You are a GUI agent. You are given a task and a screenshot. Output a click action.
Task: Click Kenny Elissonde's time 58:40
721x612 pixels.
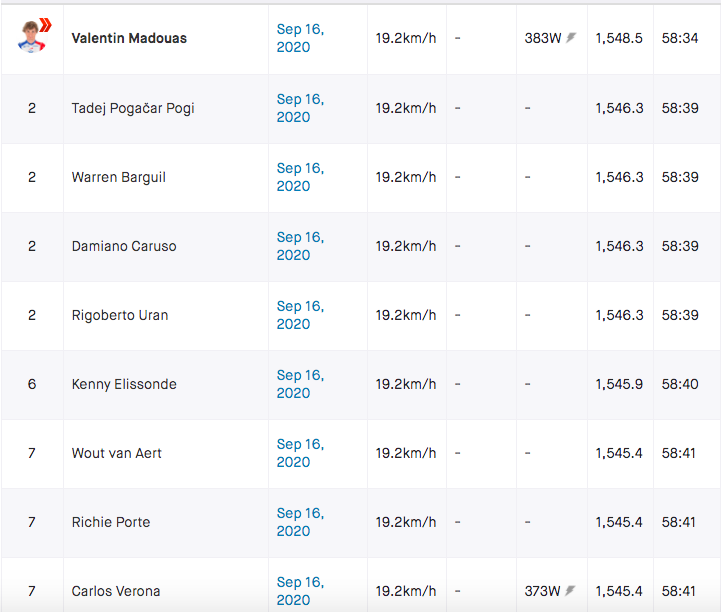(x=680, y=384)
